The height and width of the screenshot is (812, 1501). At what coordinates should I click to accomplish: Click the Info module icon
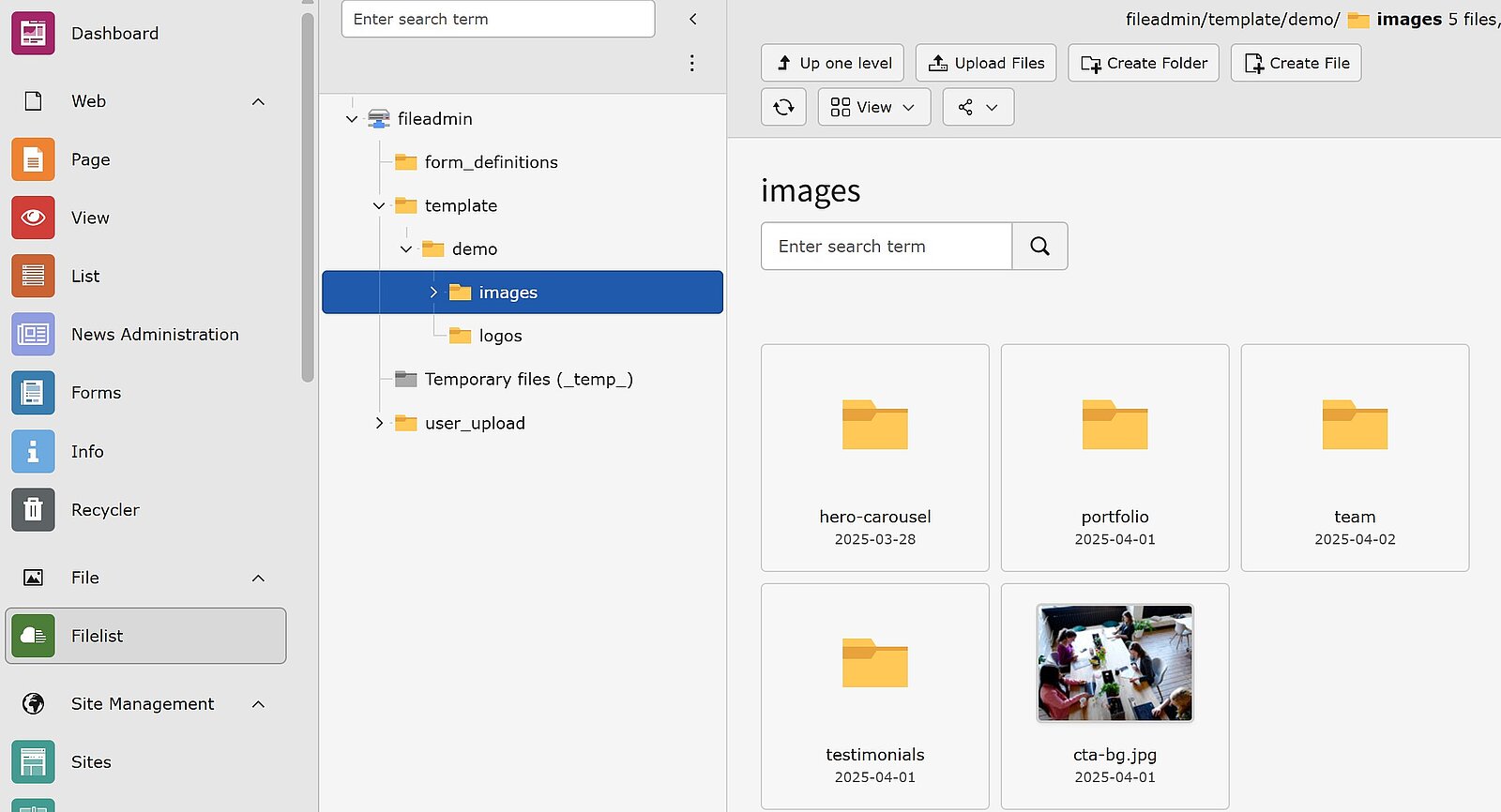pyautogui.click(x=33, y=452)
